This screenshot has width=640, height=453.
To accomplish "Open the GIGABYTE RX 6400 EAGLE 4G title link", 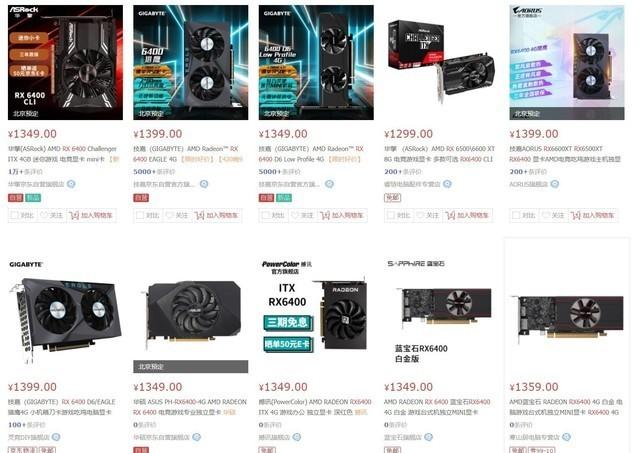I will (188, 154).
